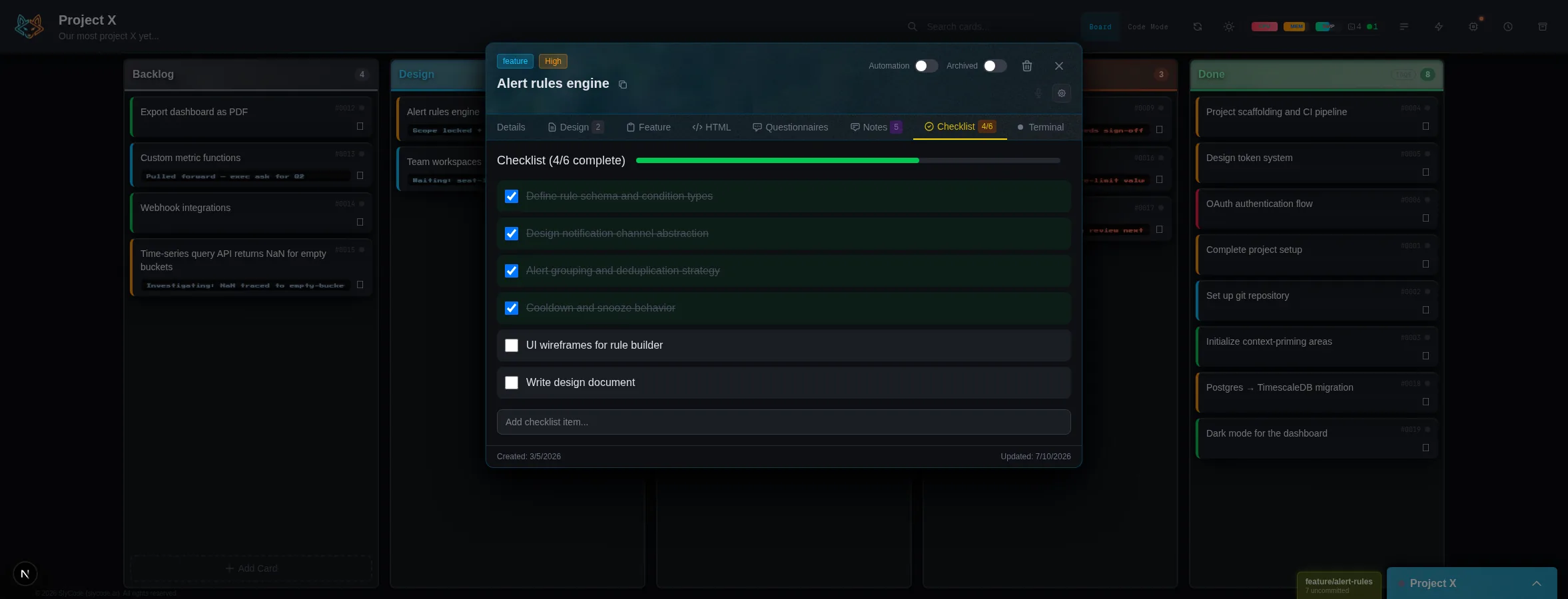Click the search magnifier icon
1568x599 pixels.
[913, 27]
